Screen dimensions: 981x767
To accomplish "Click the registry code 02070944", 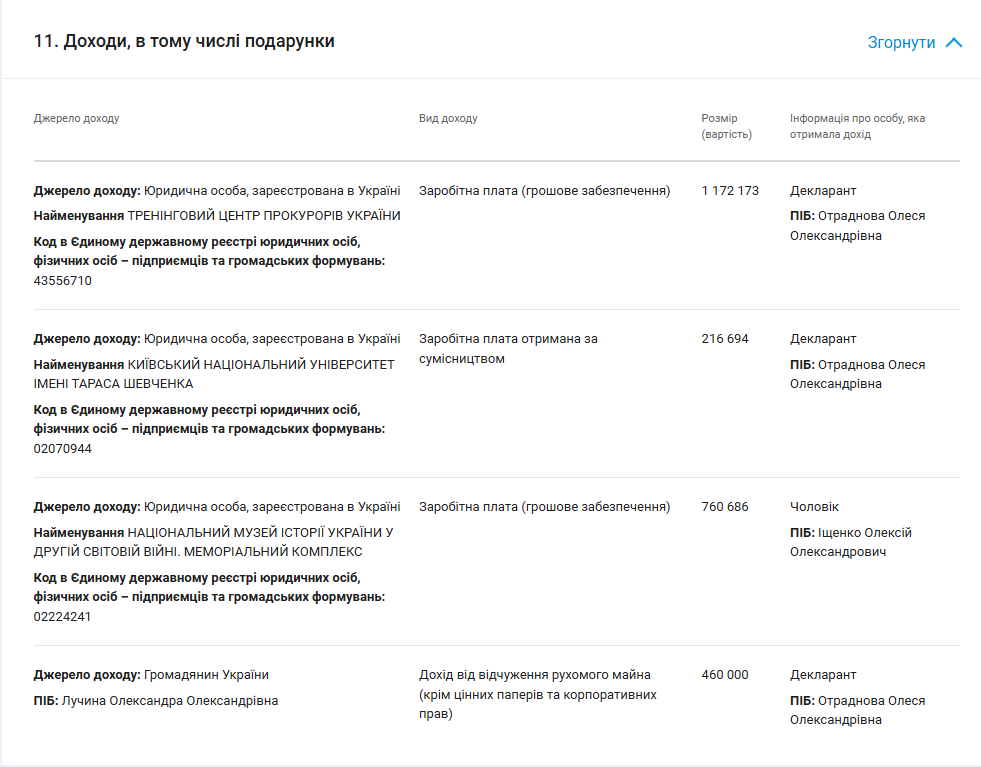I will 62,449.
